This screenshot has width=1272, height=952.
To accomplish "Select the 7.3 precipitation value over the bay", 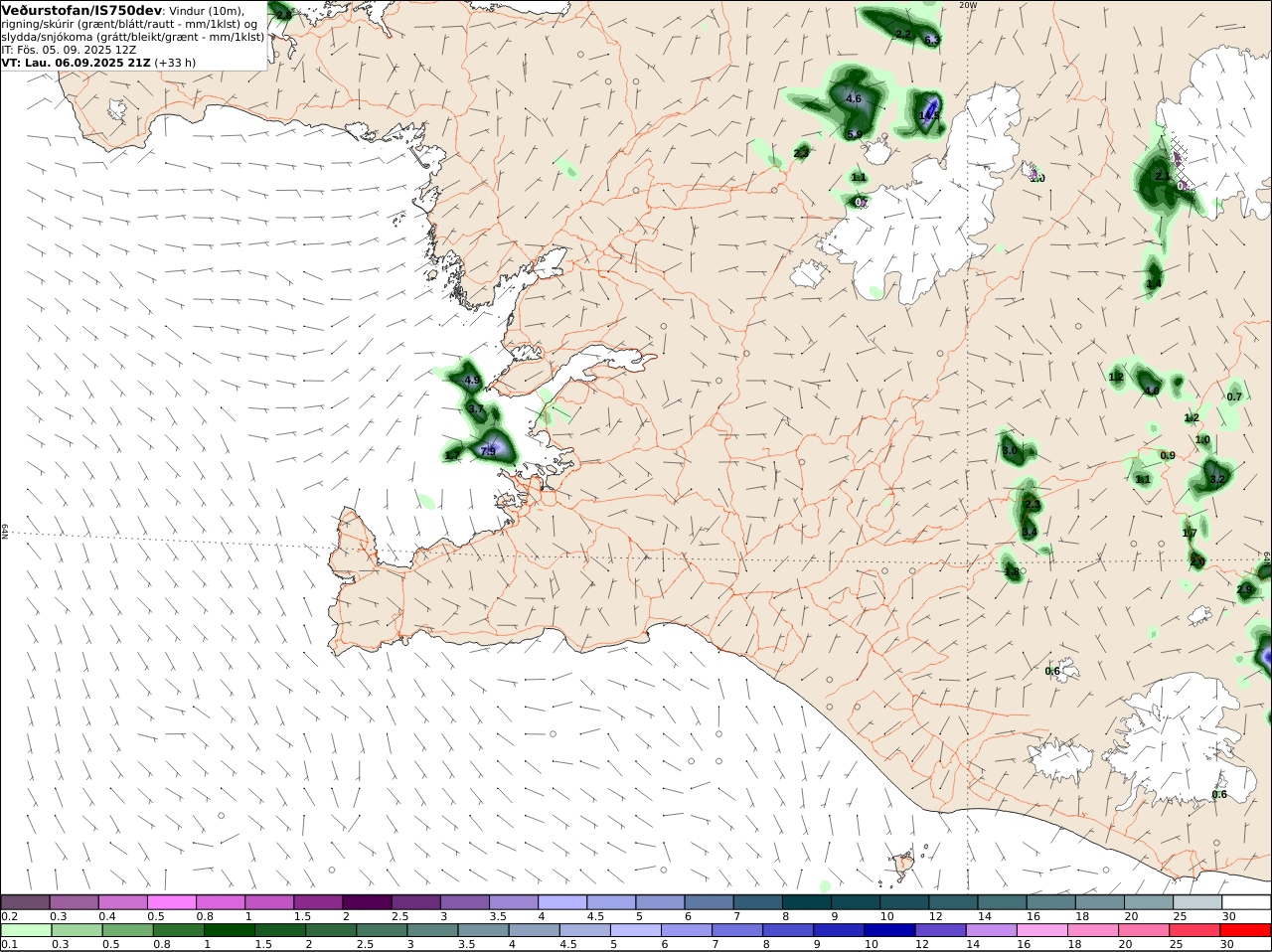I will [x=487, y=451].
